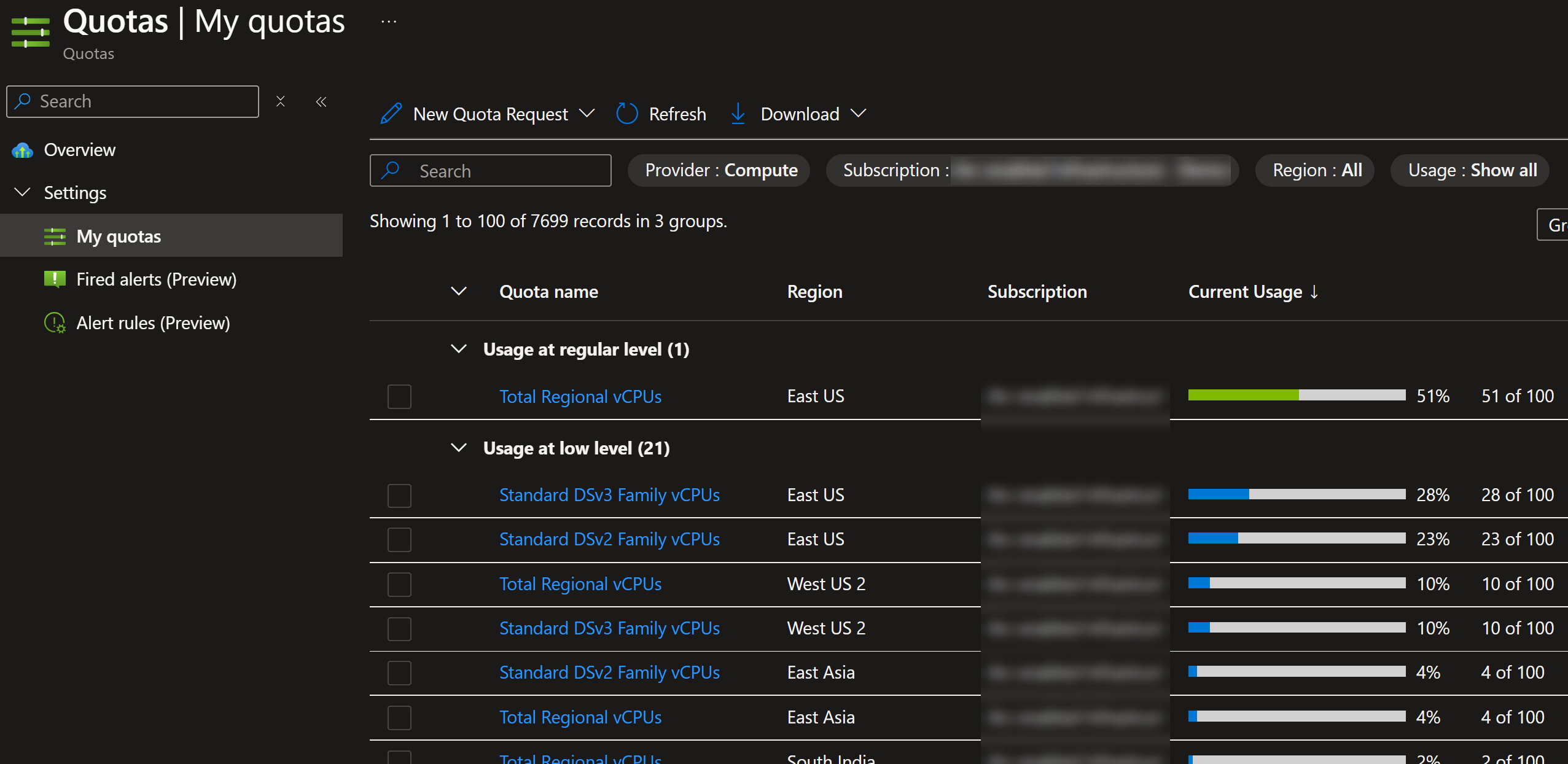Screen dimensions: 1568x764
Task: Click the Download button label
Action: (x=800, y=114)
